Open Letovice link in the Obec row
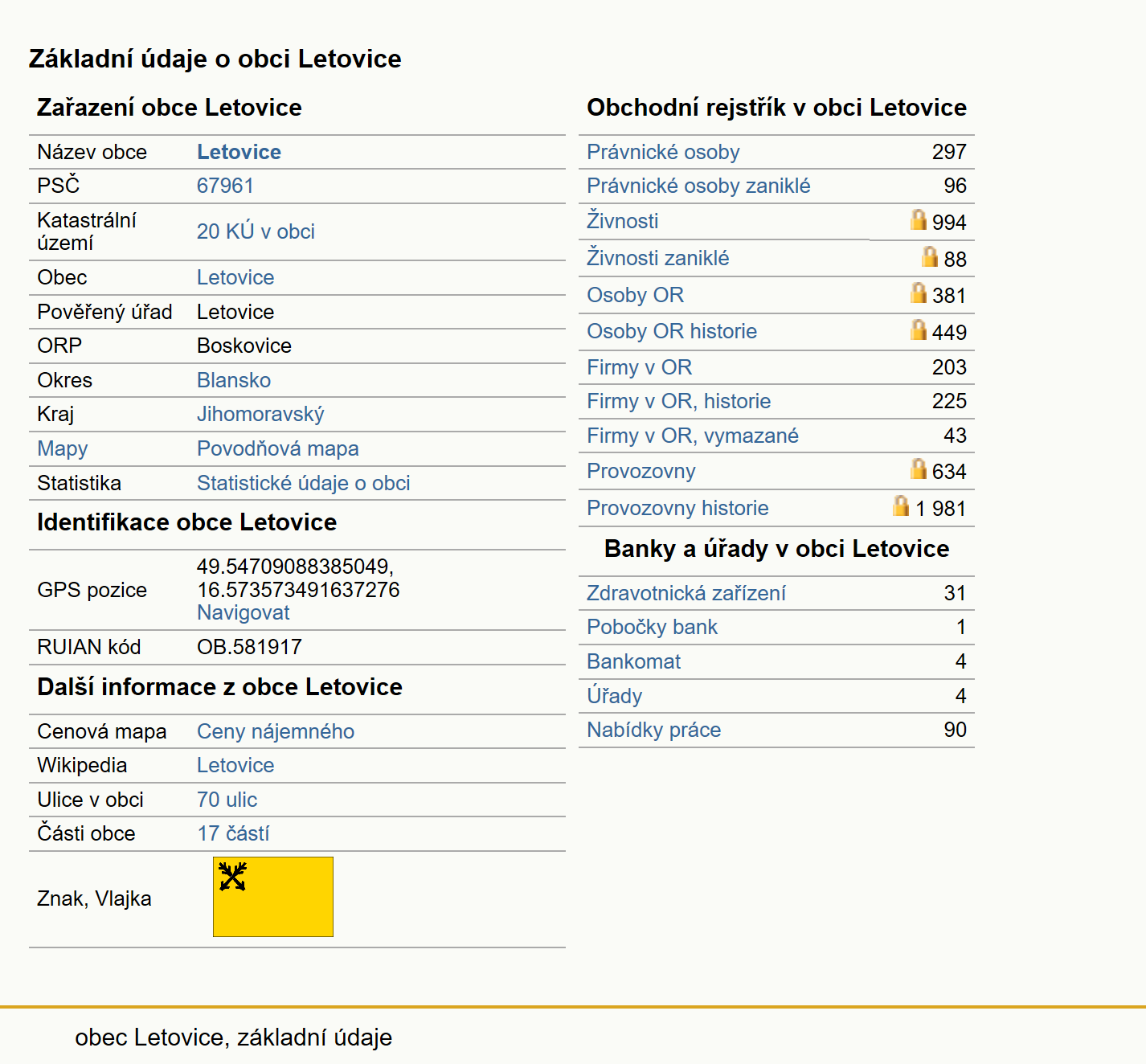Viewport: 1146px width, 1064px height. tap(235, 277)
